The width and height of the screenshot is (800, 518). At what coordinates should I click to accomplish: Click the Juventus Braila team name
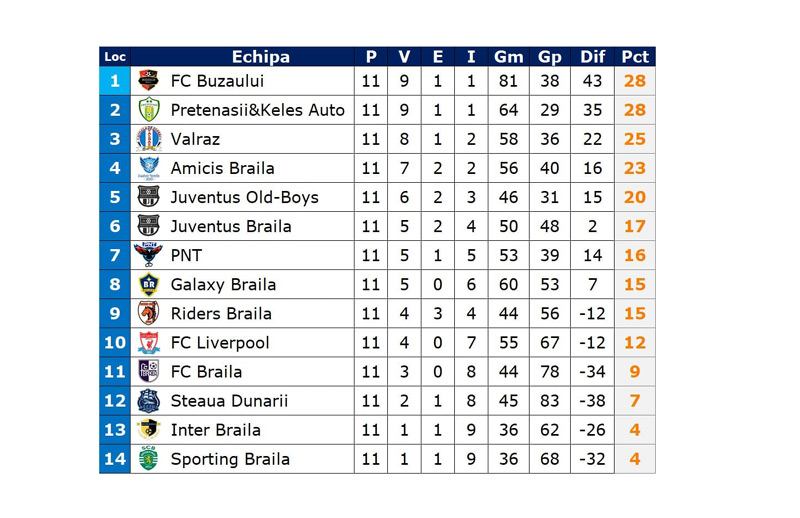[231, 226]
